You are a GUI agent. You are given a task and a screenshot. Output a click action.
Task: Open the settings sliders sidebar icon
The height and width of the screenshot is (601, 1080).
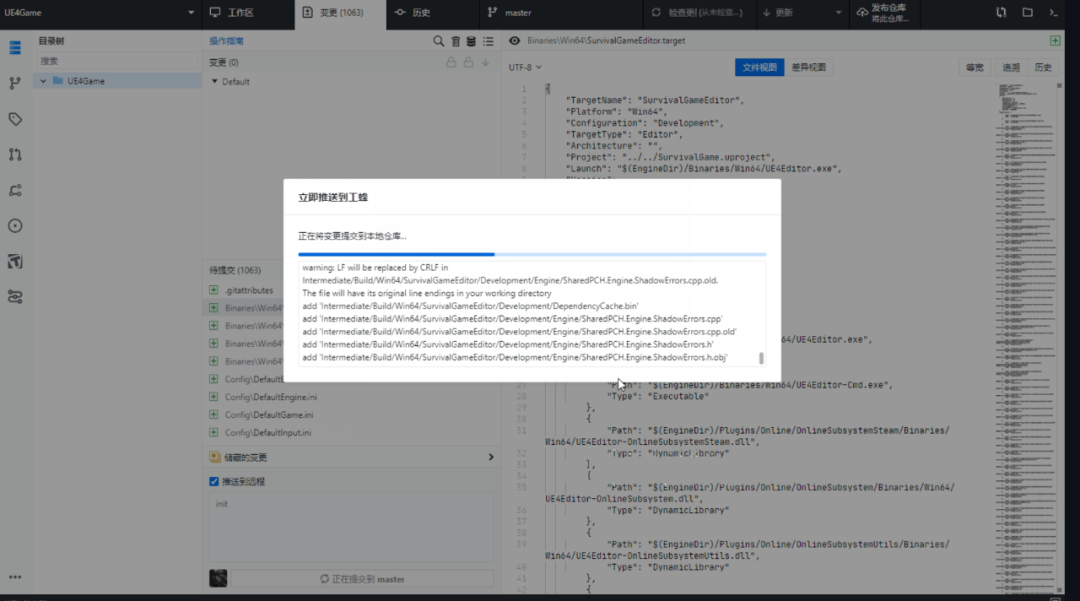[15, 297]
